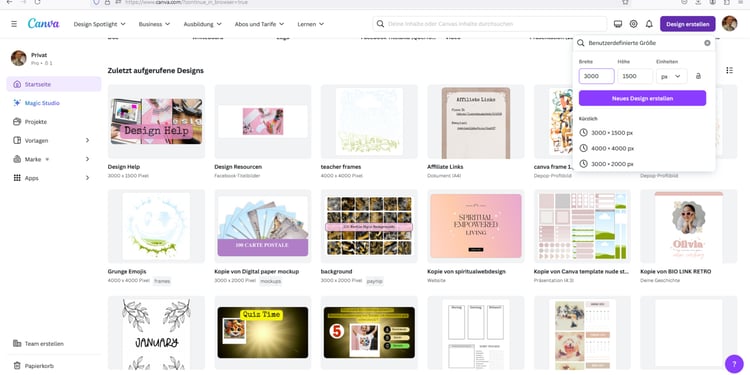The image size is (750, 375).
Task: Open the profile avatar in top bar
Action: [x=729, y=23]
